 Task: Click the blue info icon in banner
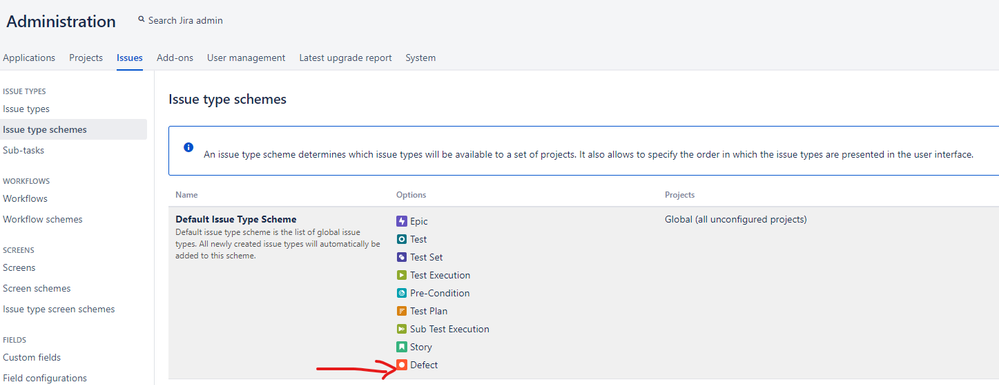[189, 147]
